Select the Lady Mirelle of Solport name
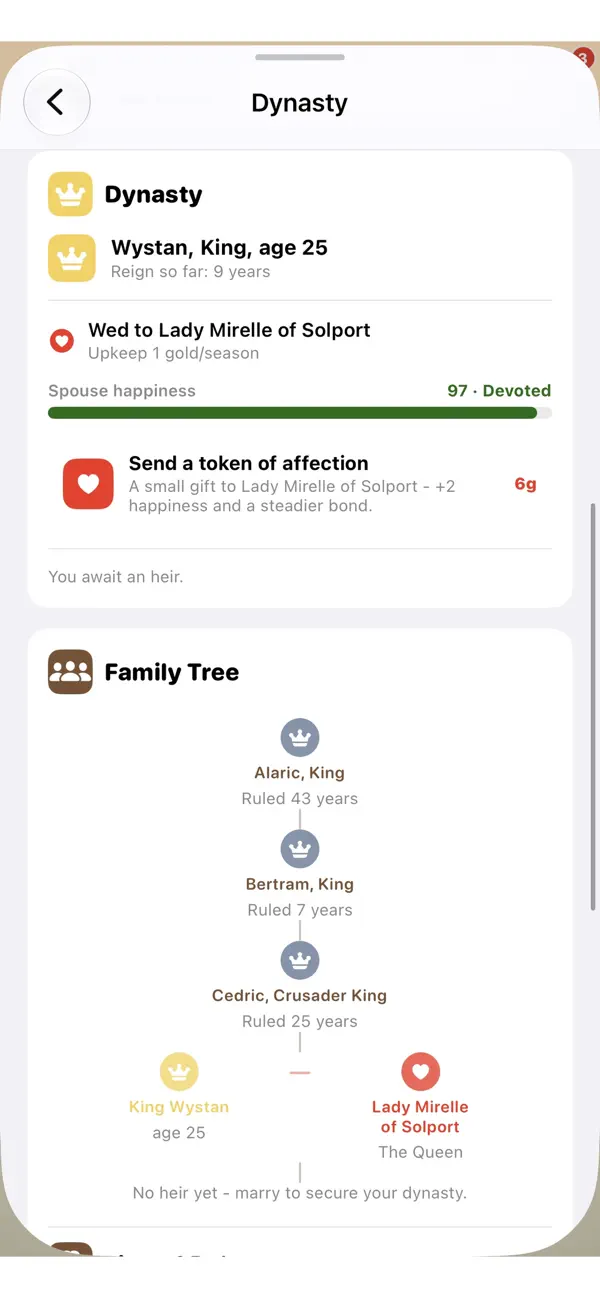 [420, 1117]
